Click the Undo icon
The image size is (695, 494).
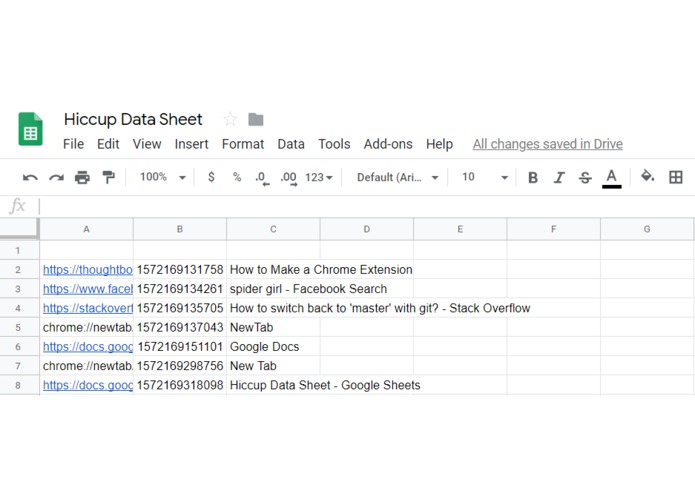pos(30,178)
